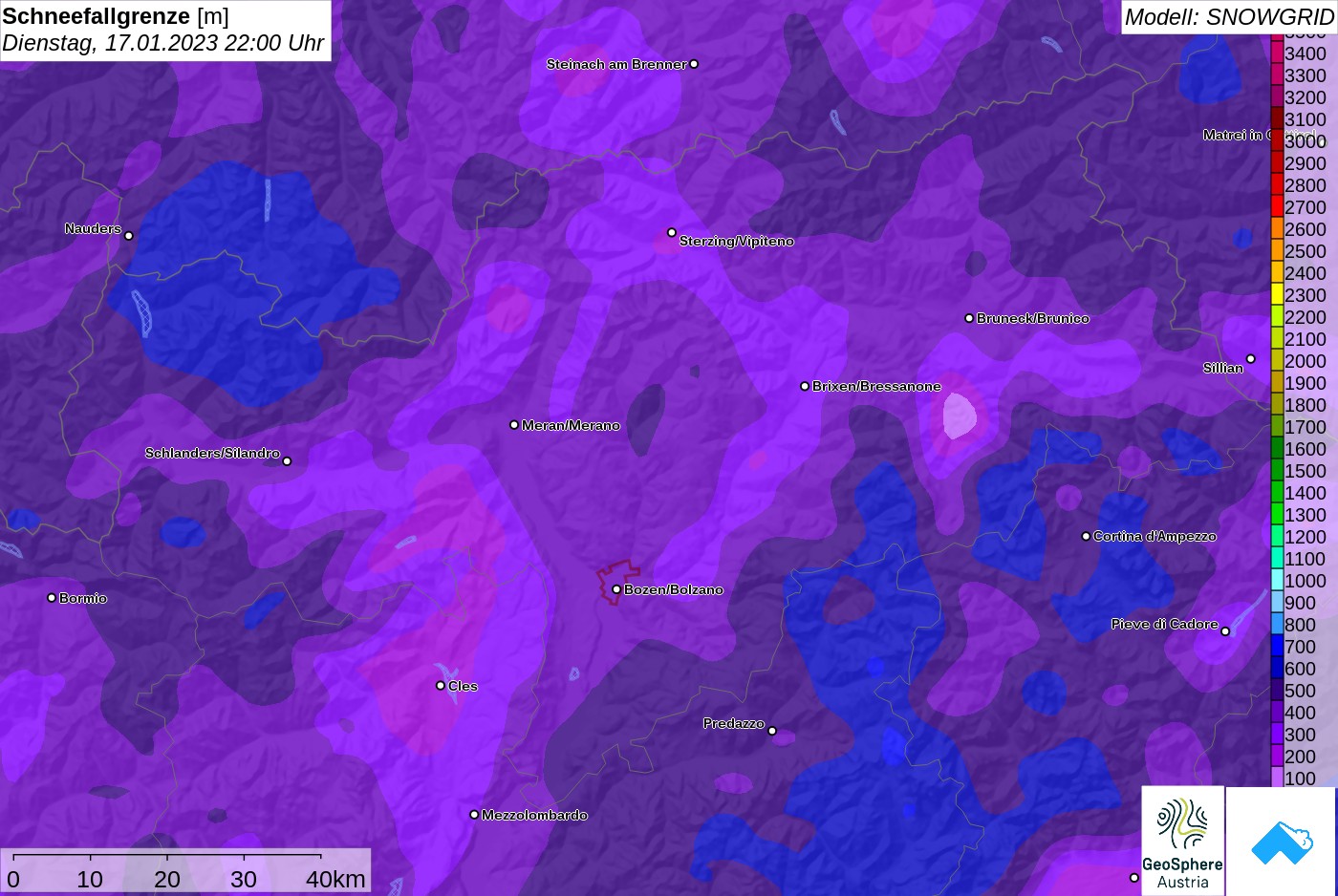The height and width of the screenshot is (896, 1338).
Task: Click the legend value 800
Action: tap(1300, 625)
